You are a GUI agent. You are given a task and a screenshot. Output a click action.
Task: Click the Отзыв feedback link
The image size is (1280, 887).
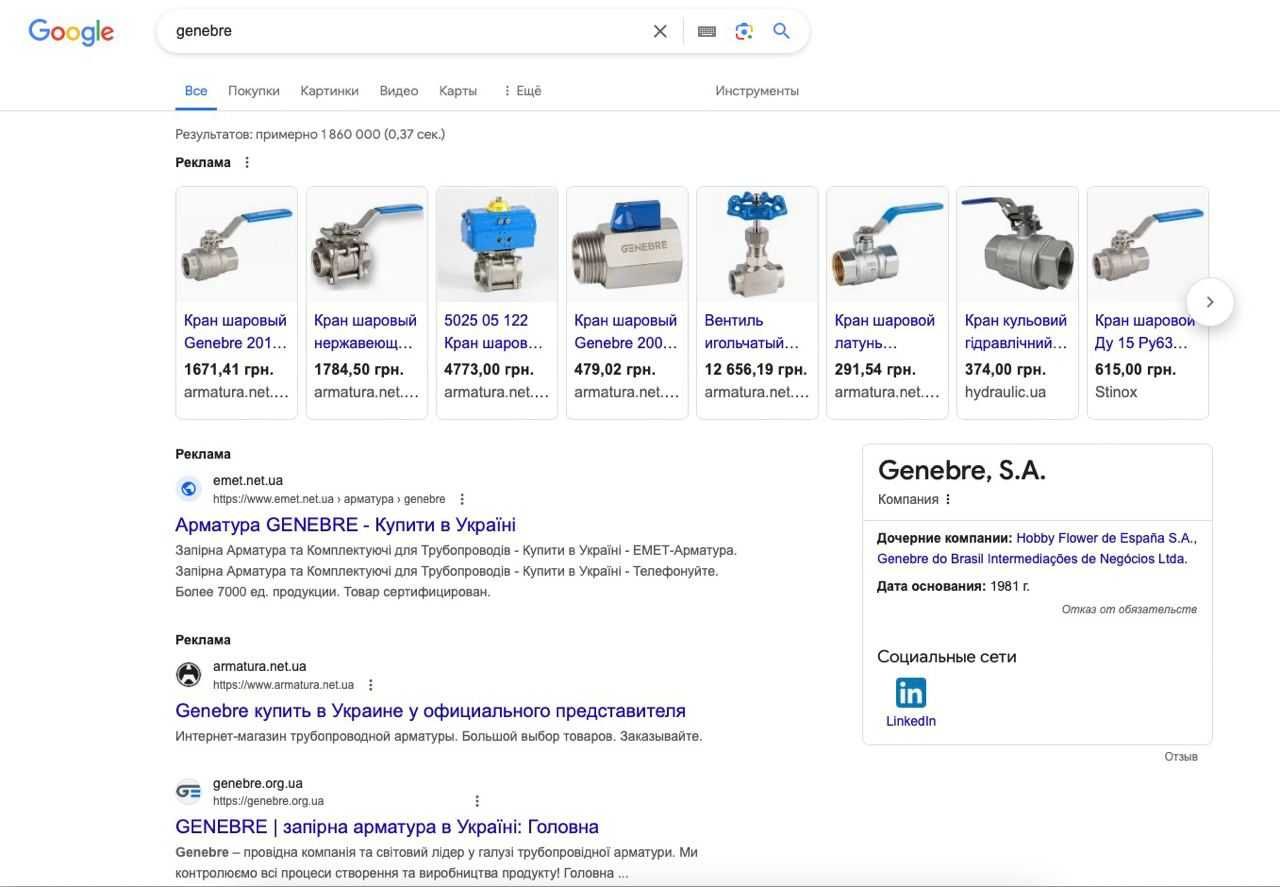pos(1181,757)
